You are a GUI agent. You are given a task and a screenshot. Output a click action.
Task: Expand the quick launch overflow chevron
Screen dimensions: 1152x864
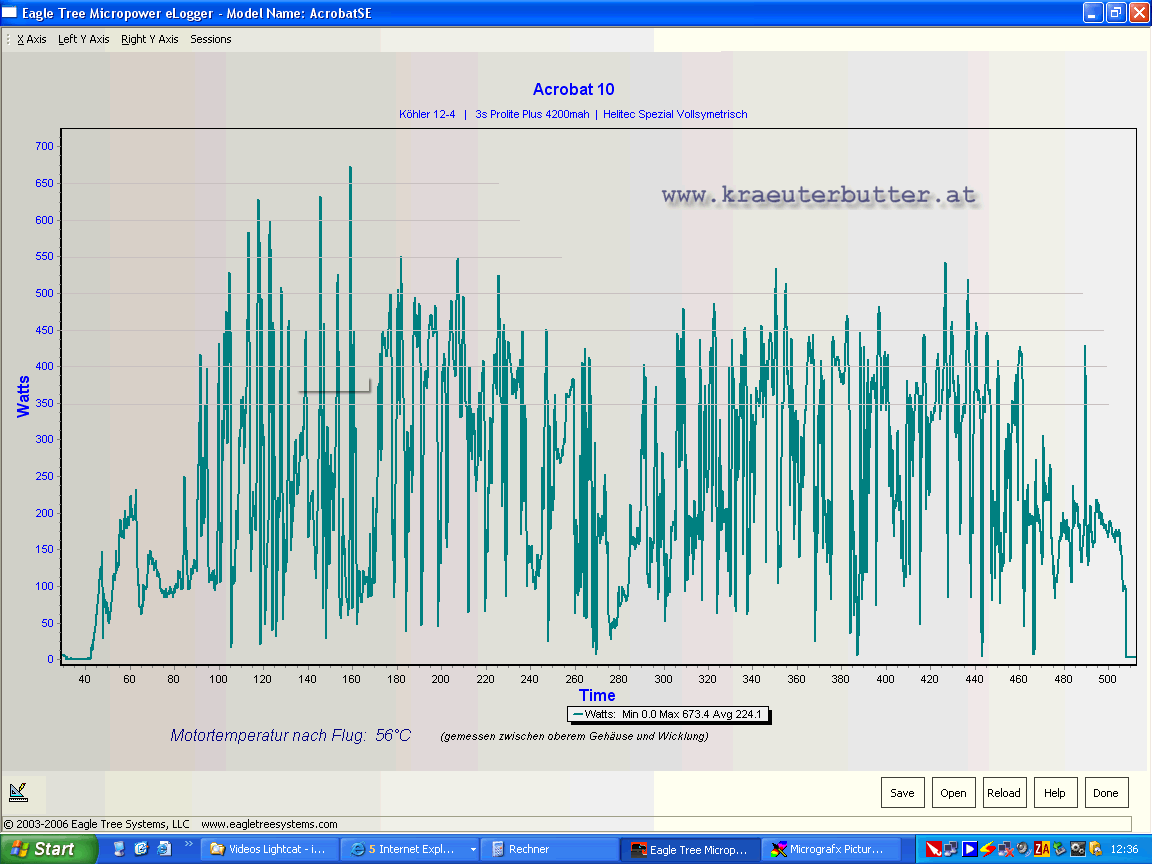(188, 845)
